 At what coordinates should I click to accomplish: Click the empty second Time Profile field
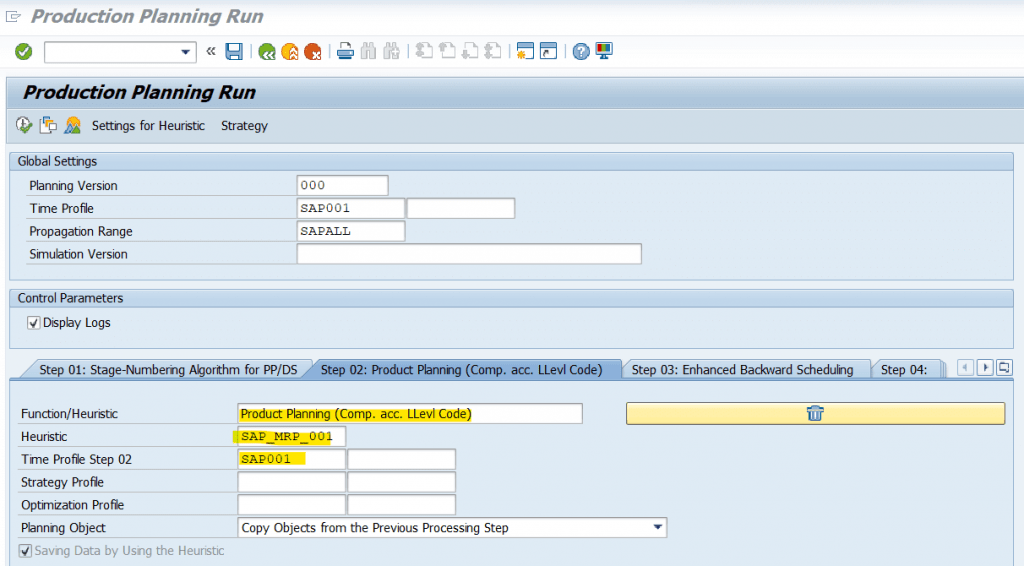[x=460, y=208]
